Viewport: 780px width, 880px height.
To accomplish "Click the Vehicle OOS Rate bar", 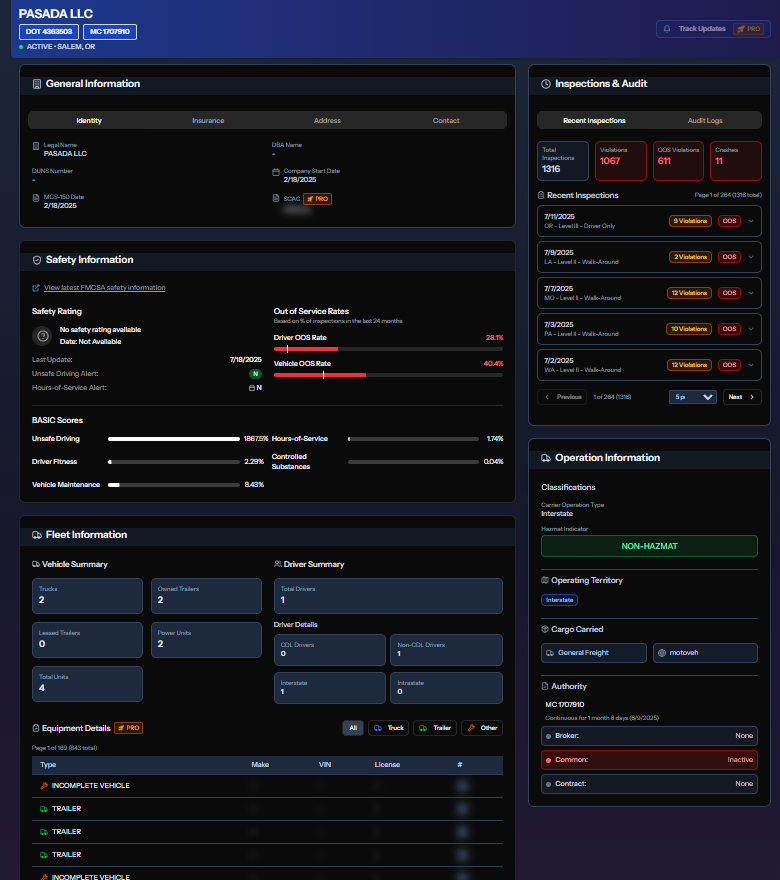I will click(388, 375).
